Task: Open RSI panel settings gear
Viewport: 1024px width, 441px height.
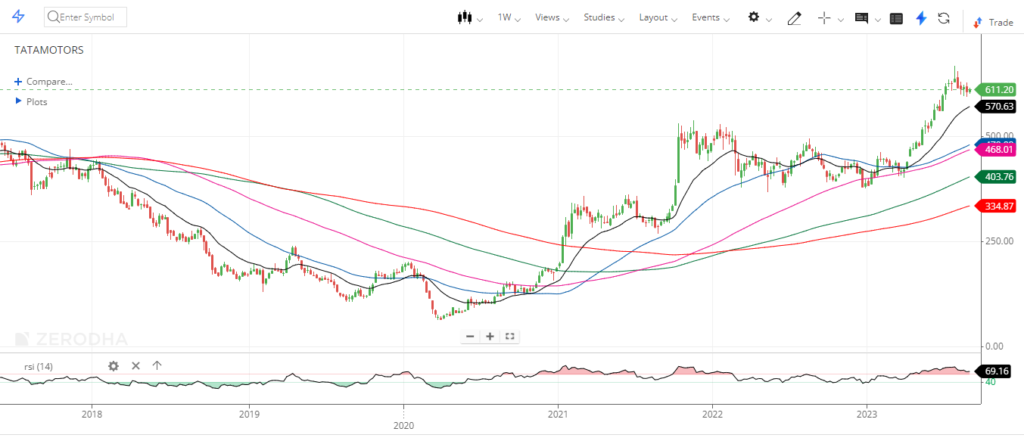Action: pos(114,366)
